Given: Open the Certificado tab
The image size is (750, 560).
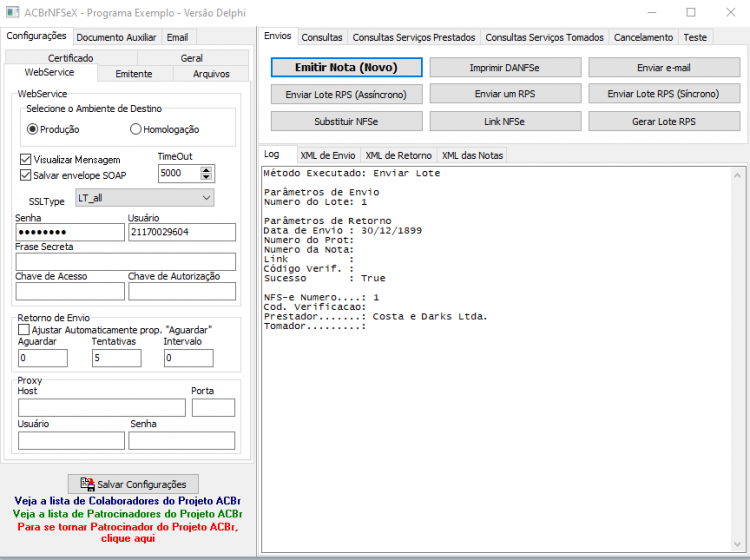Looking at the screenshot, I should pyautogui.click(x=70, y=58).
